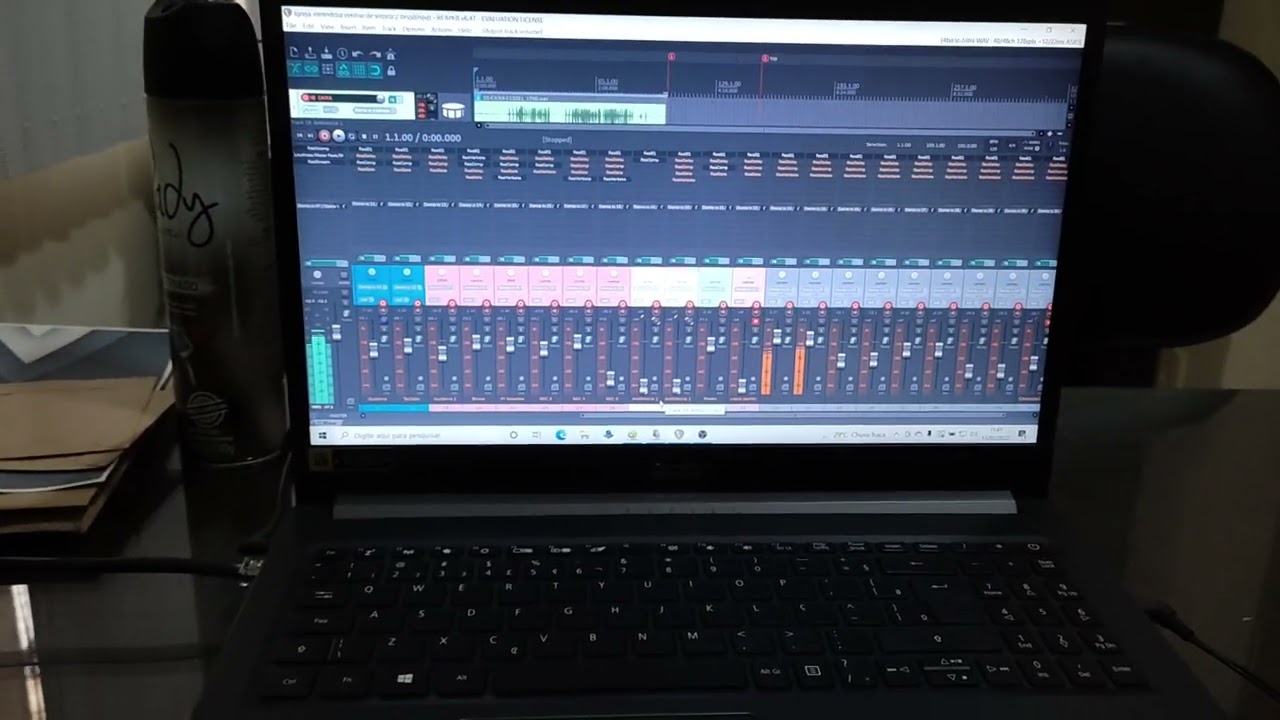The width and height of the screenshot is (1280, 720).
Task: Click the Pause transport button
Action: [375, 136]
